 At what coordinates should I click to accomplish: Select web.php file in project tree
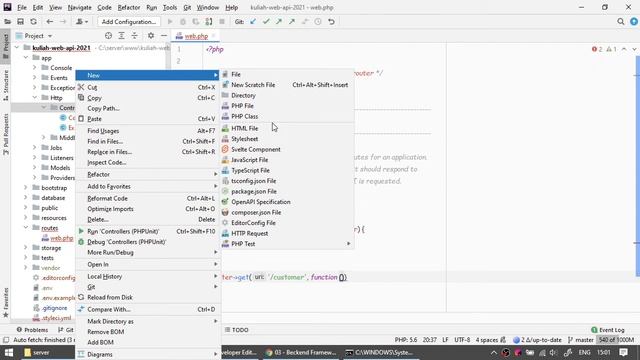pos(61,238)
